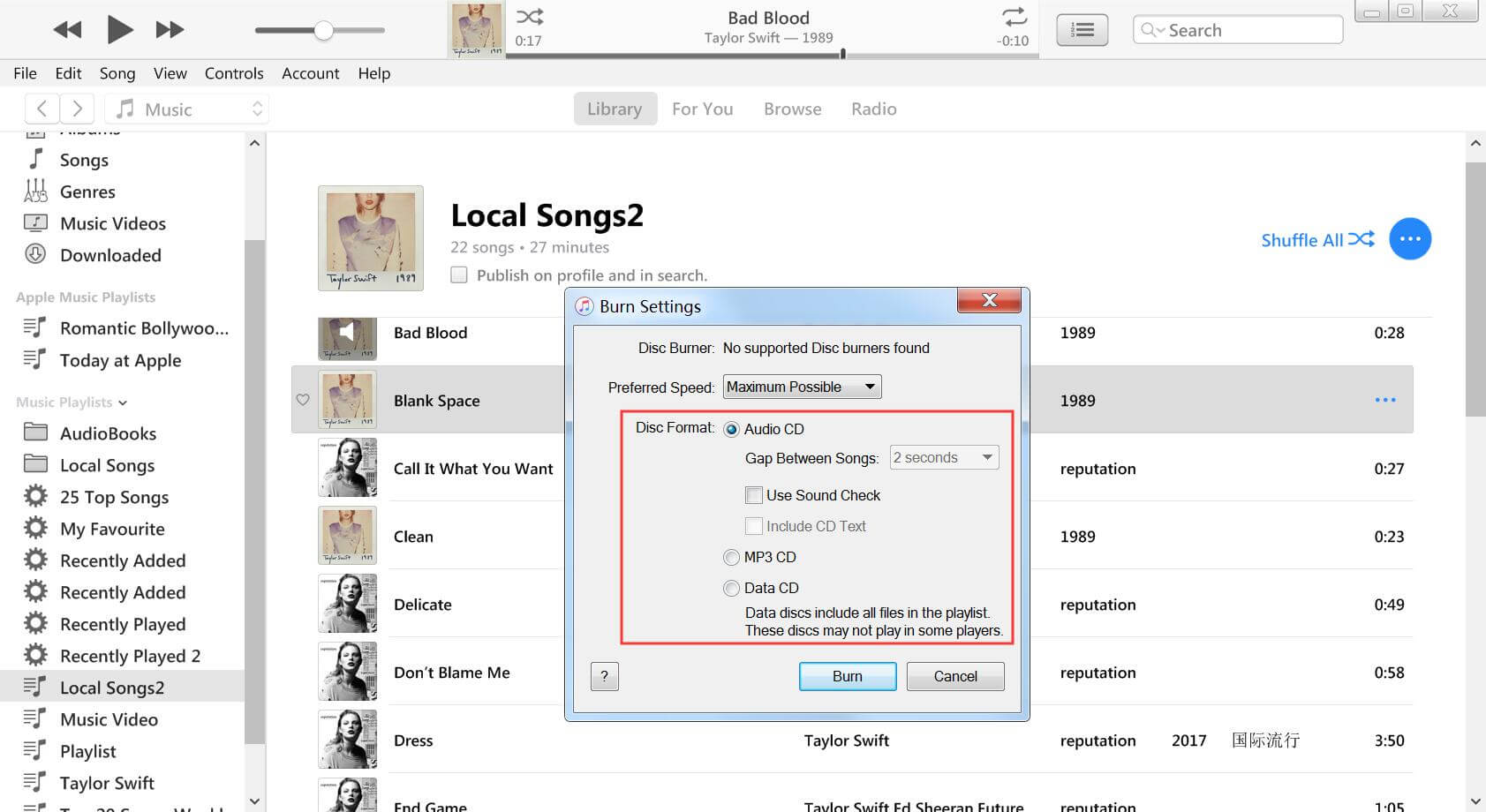Open the Preferred Speed dropdown
The width and height of the screenshot is (1486, 812).
(x=802, y=387)
